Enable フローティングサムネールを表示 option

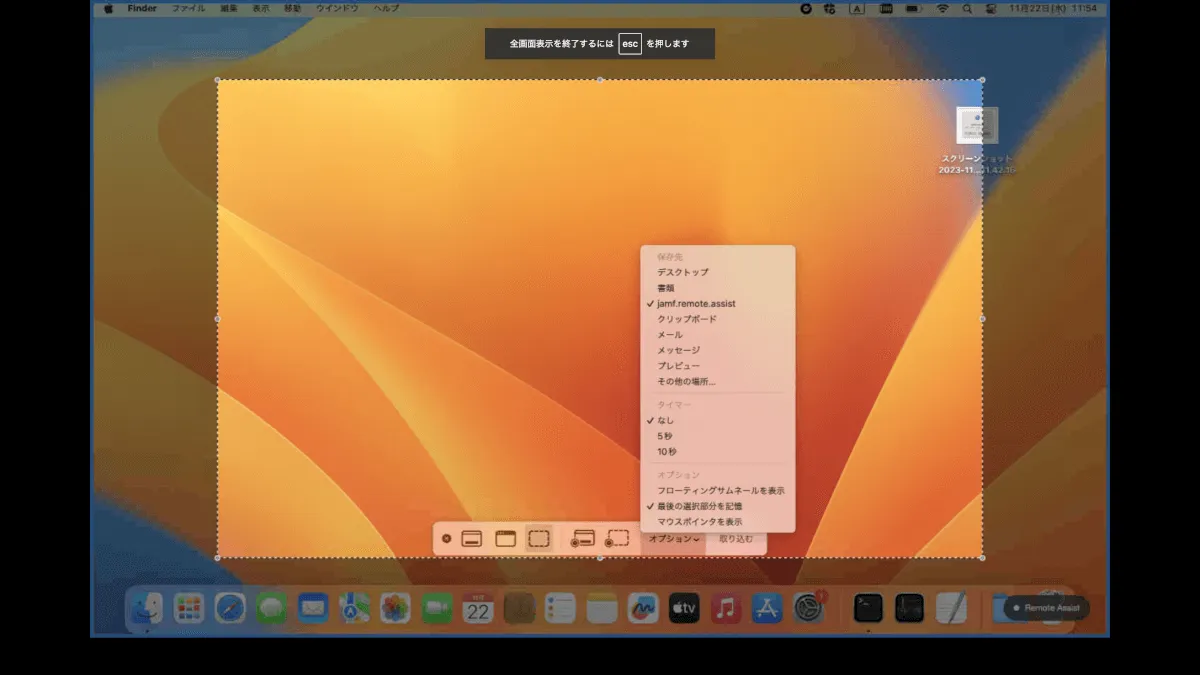click(720, 491)
